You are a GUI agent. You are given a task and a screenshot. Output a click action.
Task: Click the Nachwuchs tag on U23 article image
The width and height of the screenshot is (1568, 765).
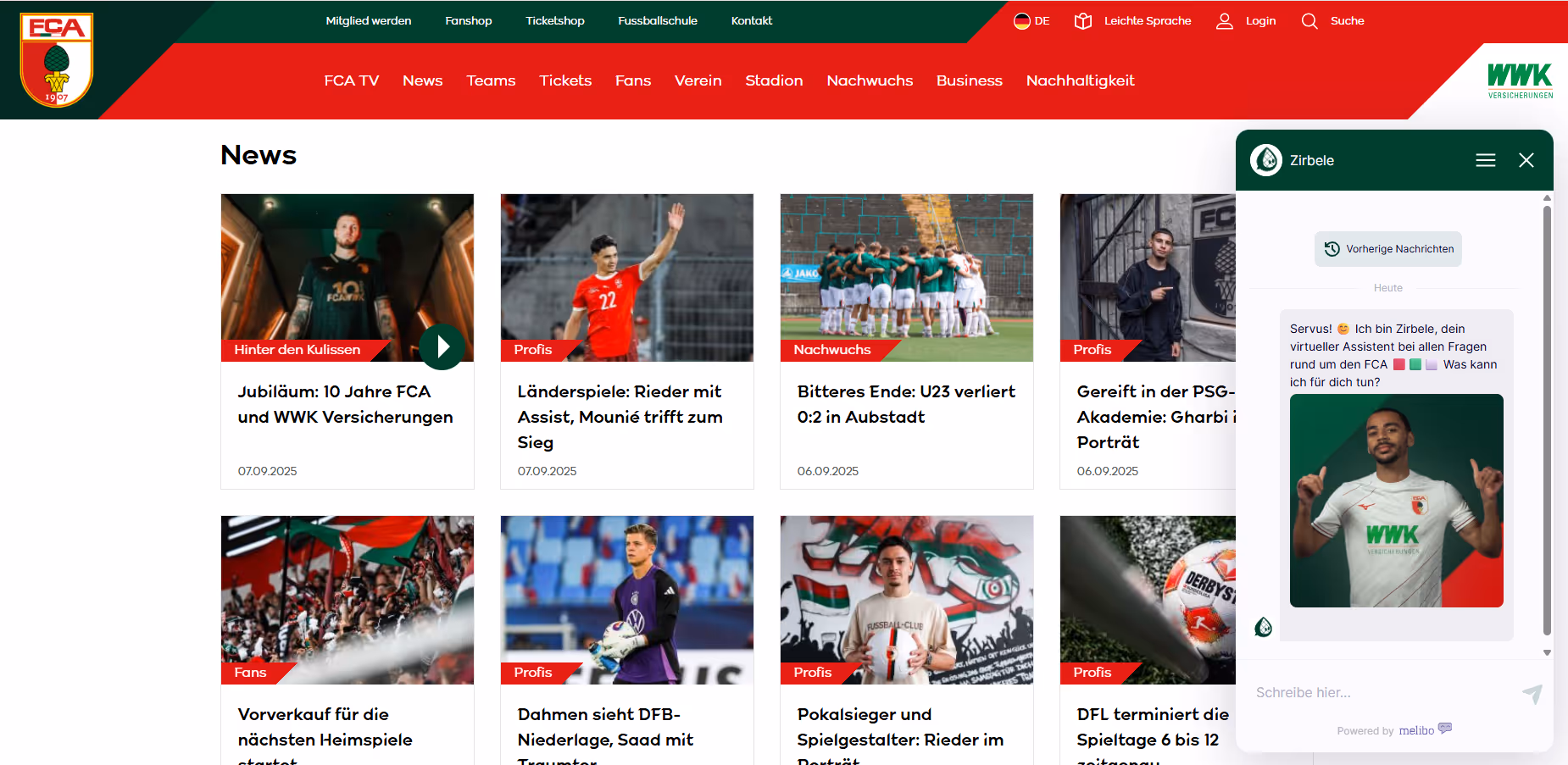pos(832,350)
